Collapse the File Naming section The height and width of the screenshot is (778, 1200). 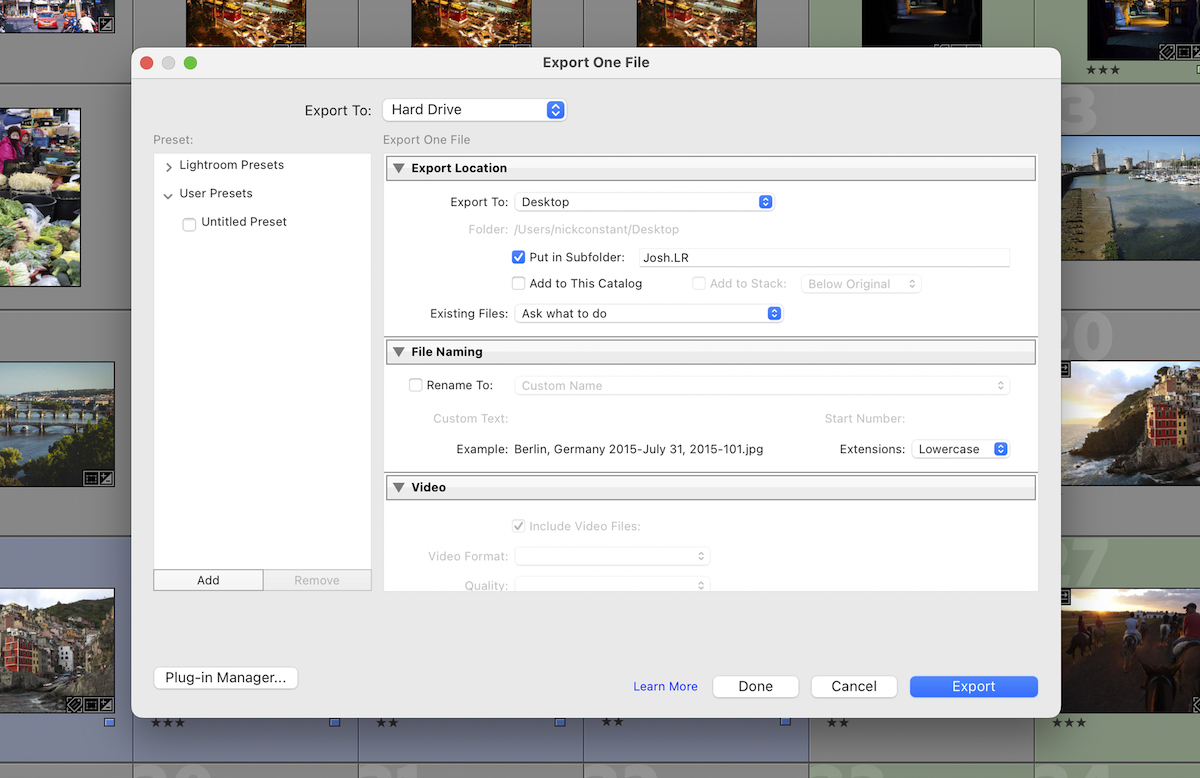click(397, 352)
